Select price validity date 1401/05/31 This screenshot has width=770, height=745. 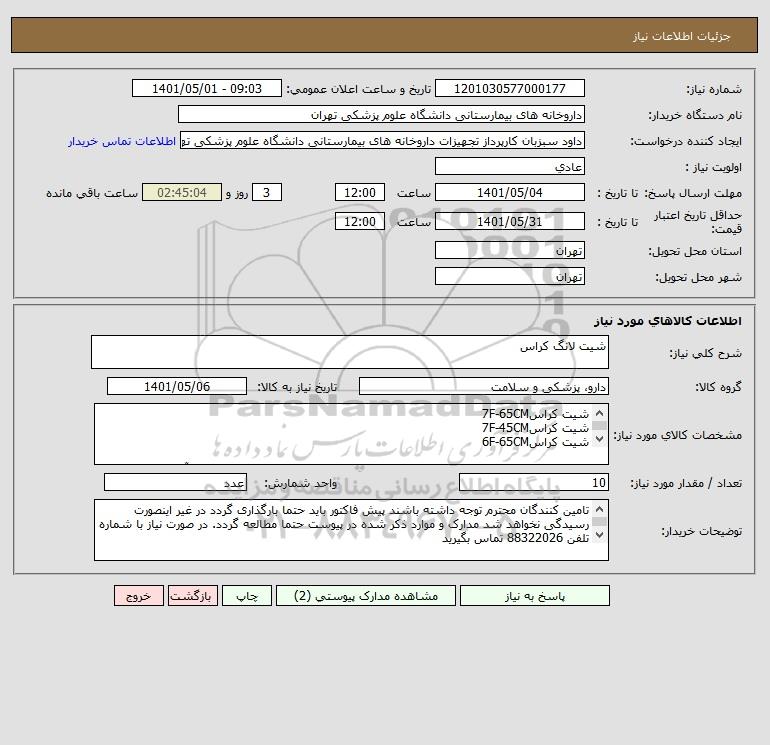tap(510, 221)
